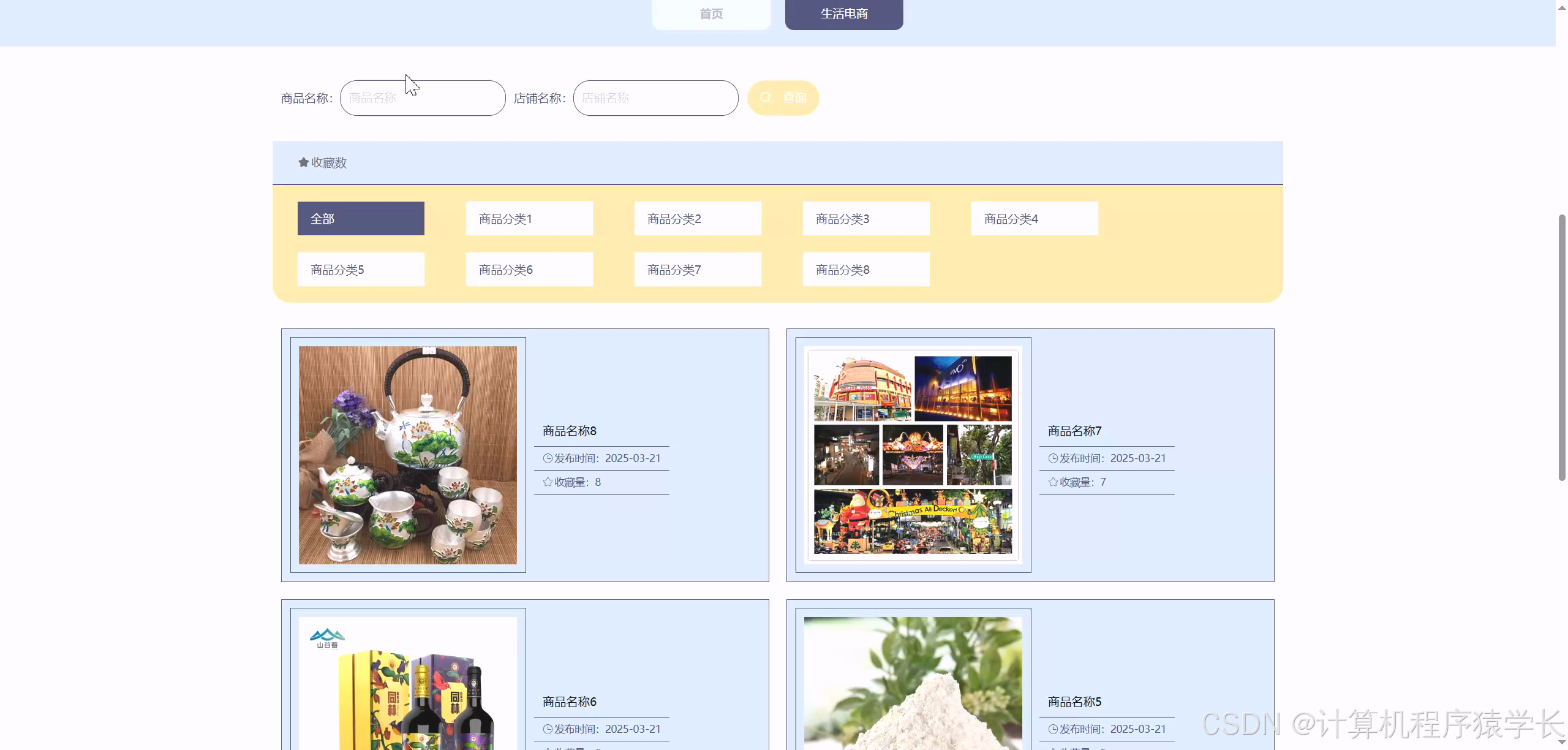
Task: Toggle the 商品分类1 filter
Action: point(529,218)
